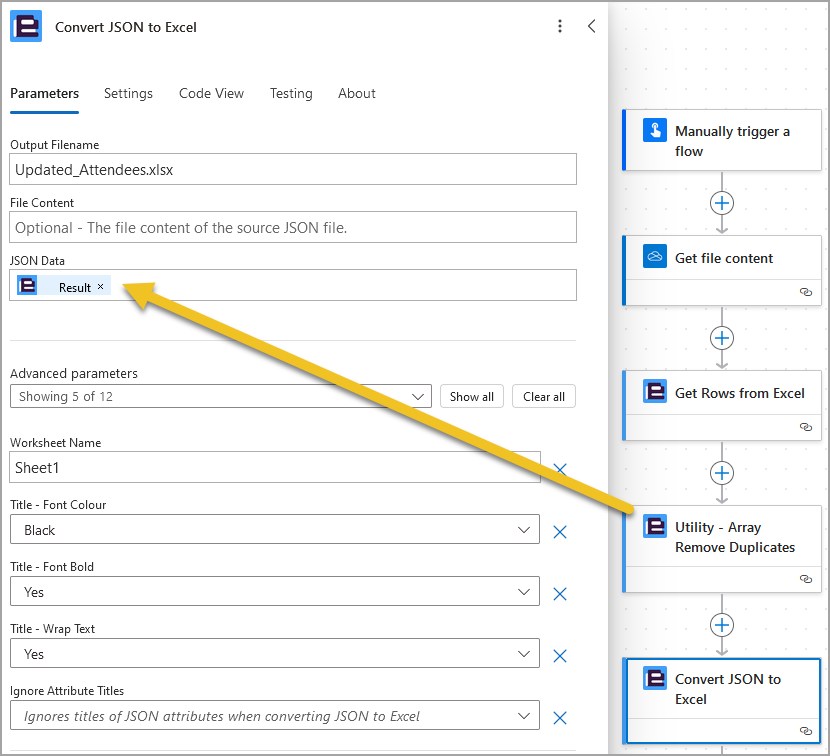Click the Encodian icon in Result token
This screenshot has width=830, height=756.
click(27, 285)
